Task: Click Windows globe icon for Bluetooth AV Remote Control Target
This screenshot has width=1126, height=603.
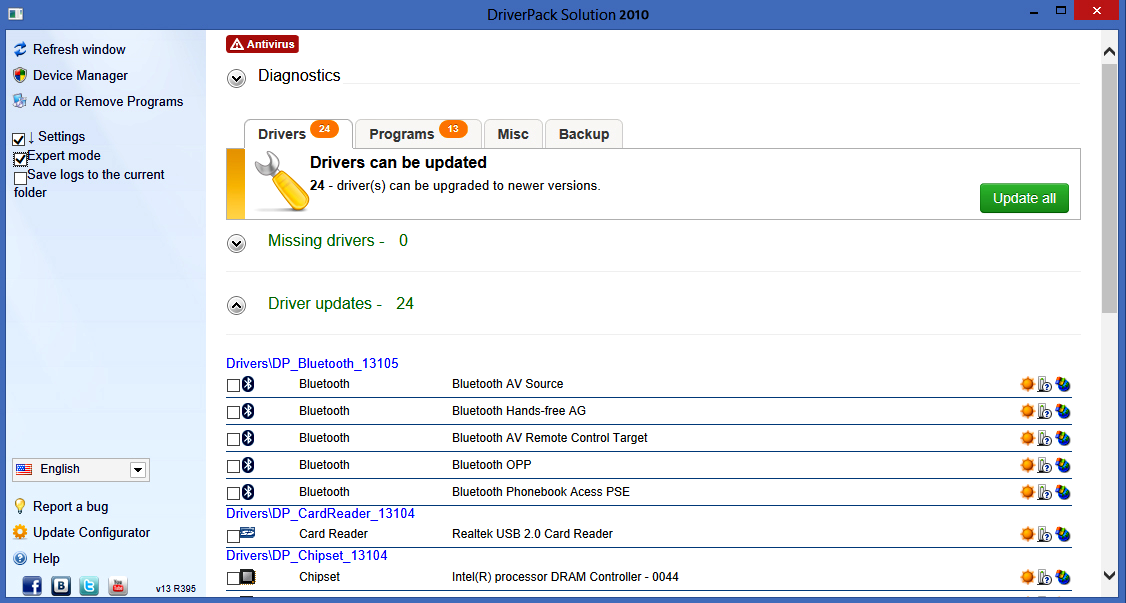Action: click(x=1063, y=438)
